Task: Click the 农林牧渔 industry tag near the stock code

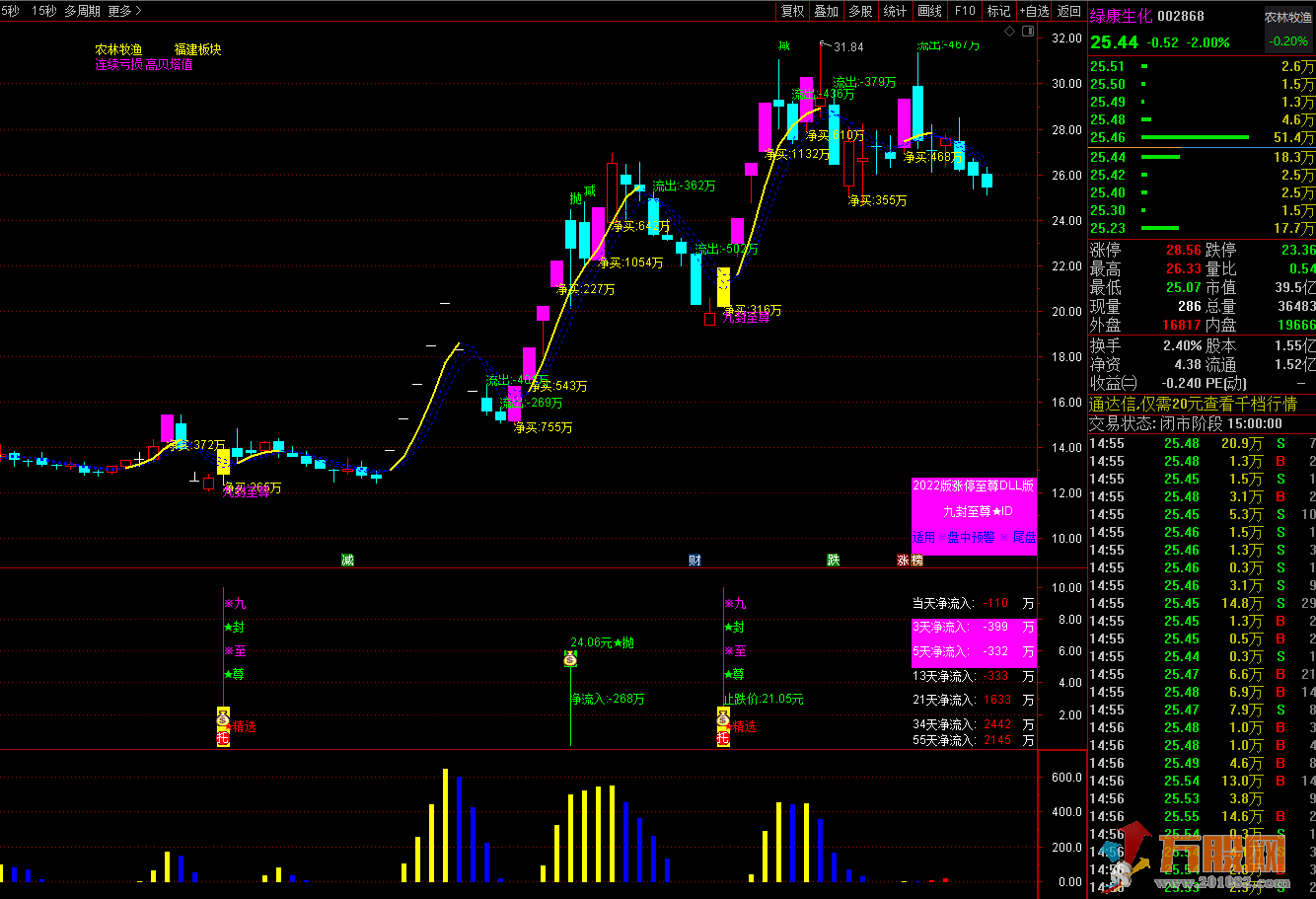Action: coord(1288,17)
